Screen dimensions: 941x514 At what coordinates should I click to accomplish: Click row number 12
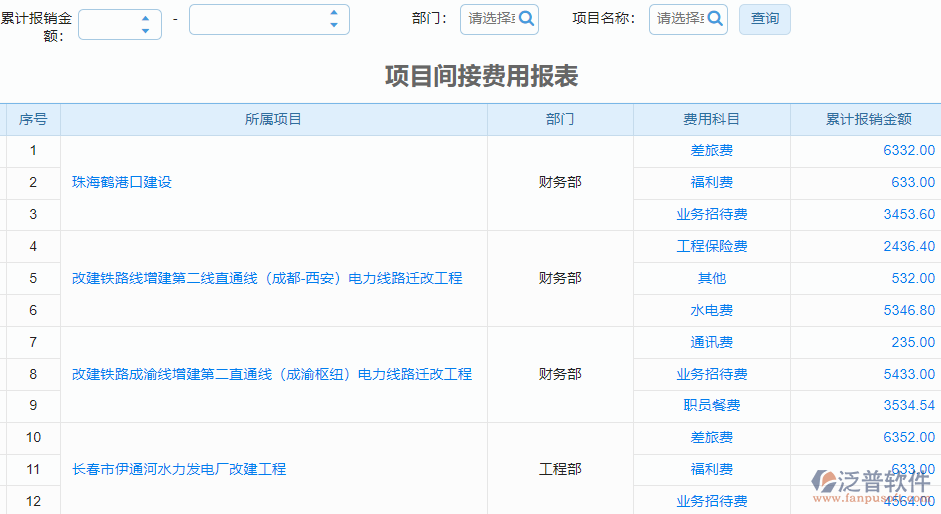(x=33, y=501)
